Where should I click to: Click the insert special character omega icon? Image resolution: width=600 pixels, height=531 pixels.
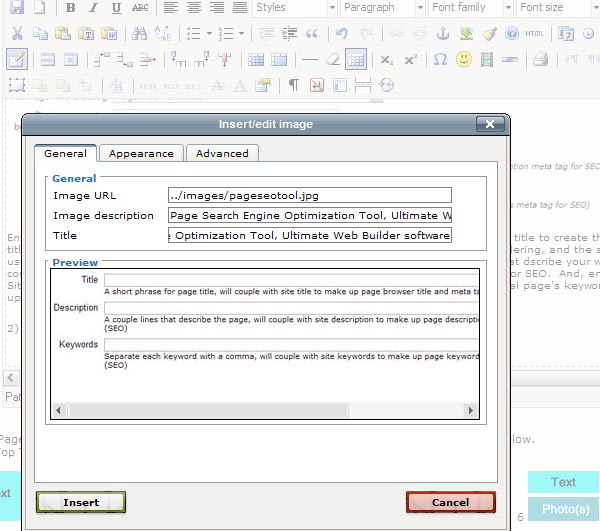(440, 60)
